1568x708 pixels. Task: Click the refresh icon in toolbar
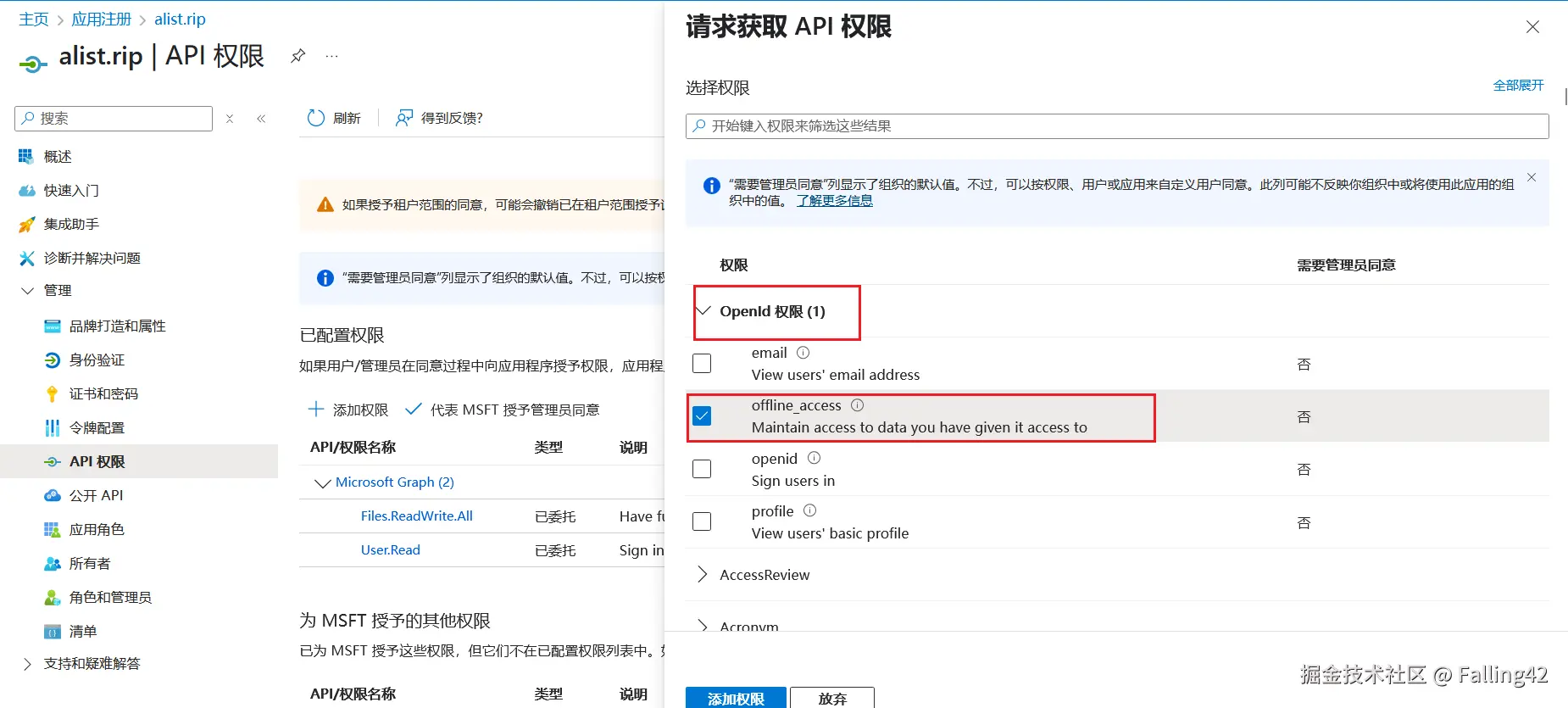pos(316,118)
